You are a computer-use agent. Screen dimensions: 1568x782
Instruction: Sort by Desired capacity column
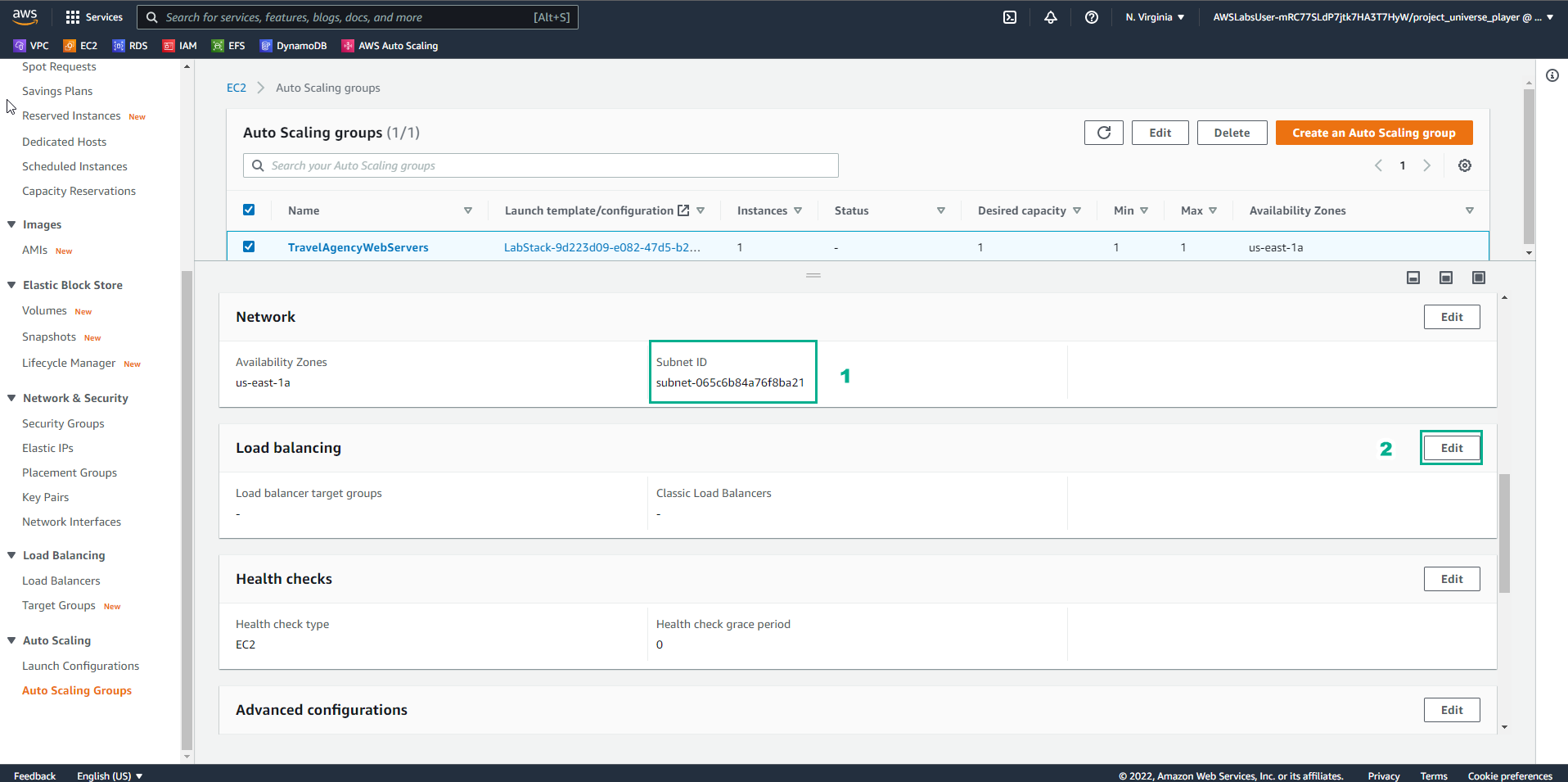click(x=1077, y=210)
